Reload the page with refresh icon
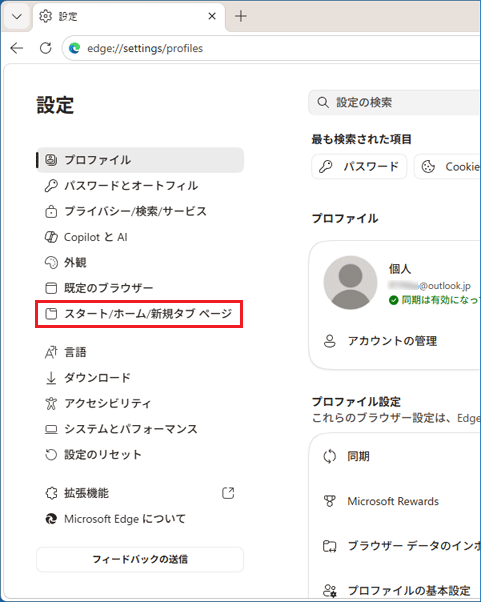481x602 pixels. [x=46, y=48]
